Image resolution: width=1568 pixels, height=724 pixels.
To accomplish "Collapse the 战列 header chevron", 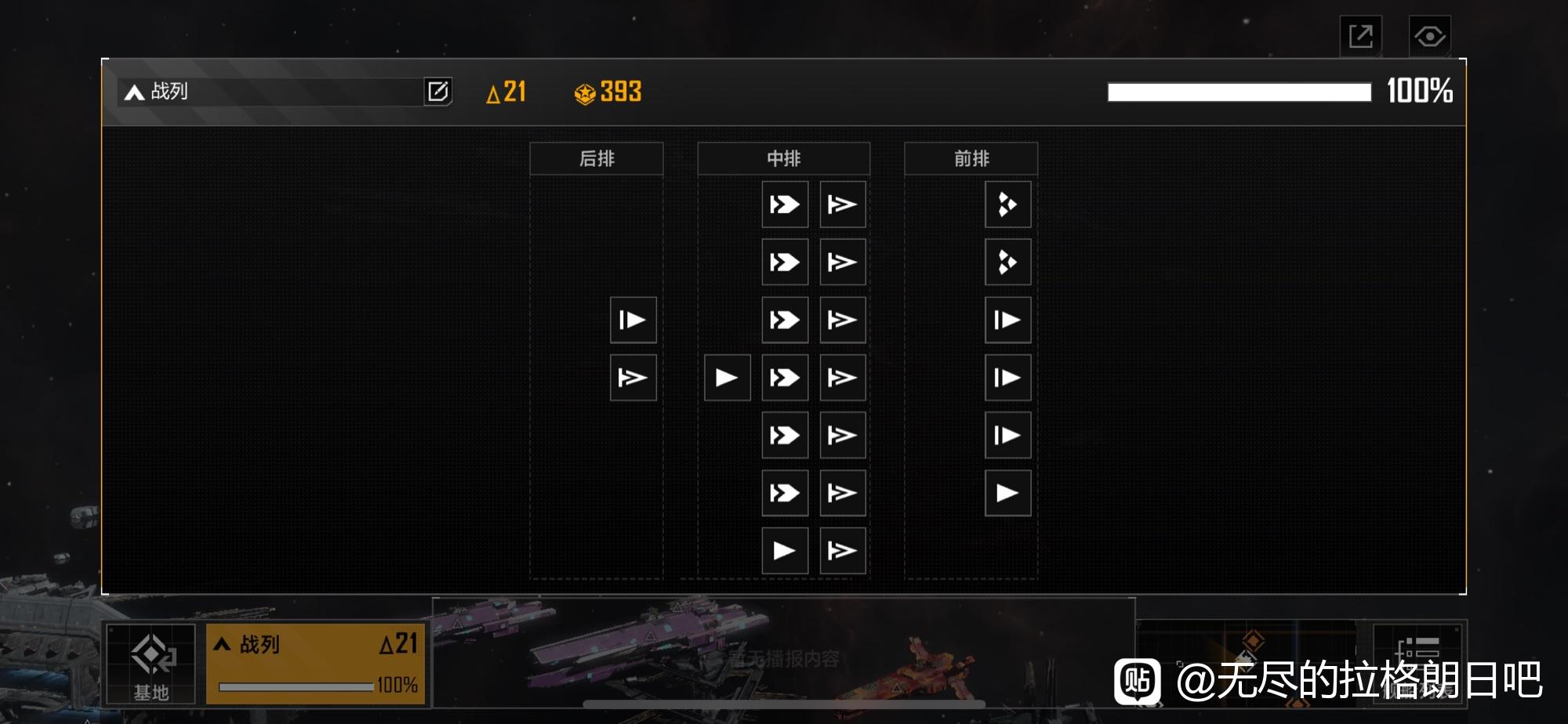I will point(134,92).
